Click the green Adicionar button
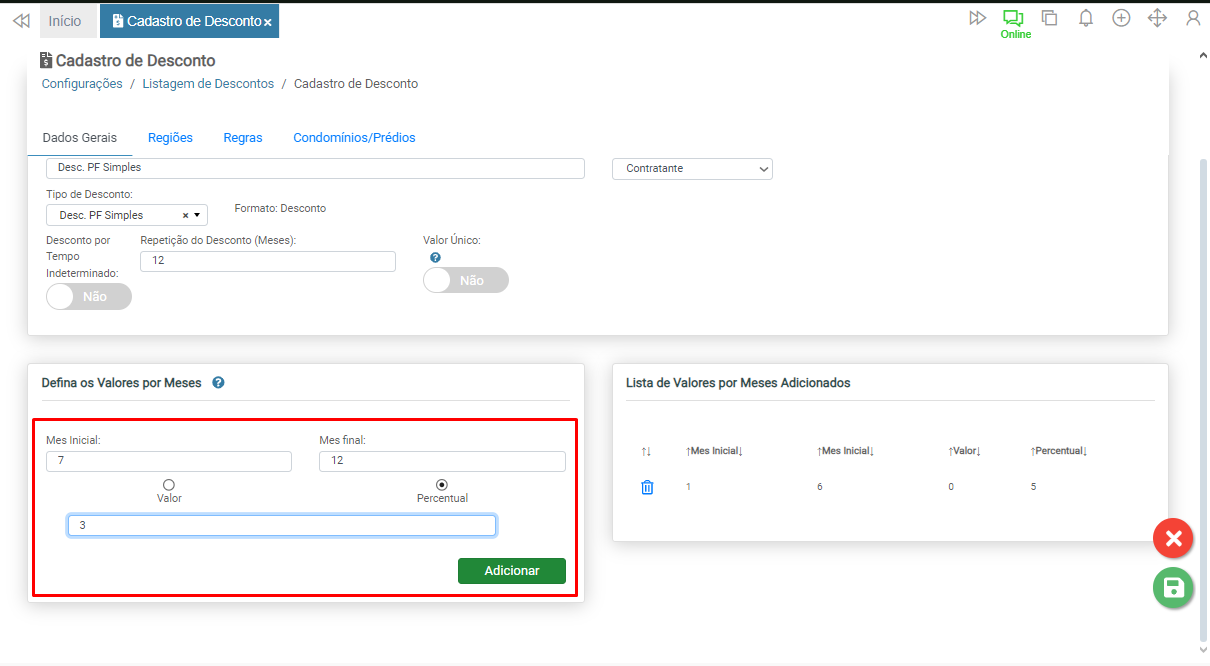This screenshot has height=666, width=1210. pyautogui.click(x=511, y=571)
